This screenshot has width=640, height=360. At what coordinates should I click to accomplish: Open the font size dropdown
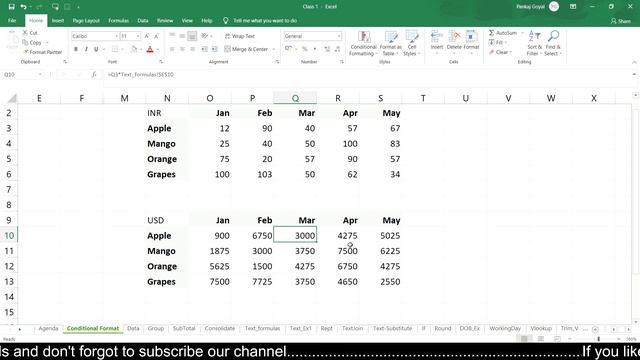(138, 36)
